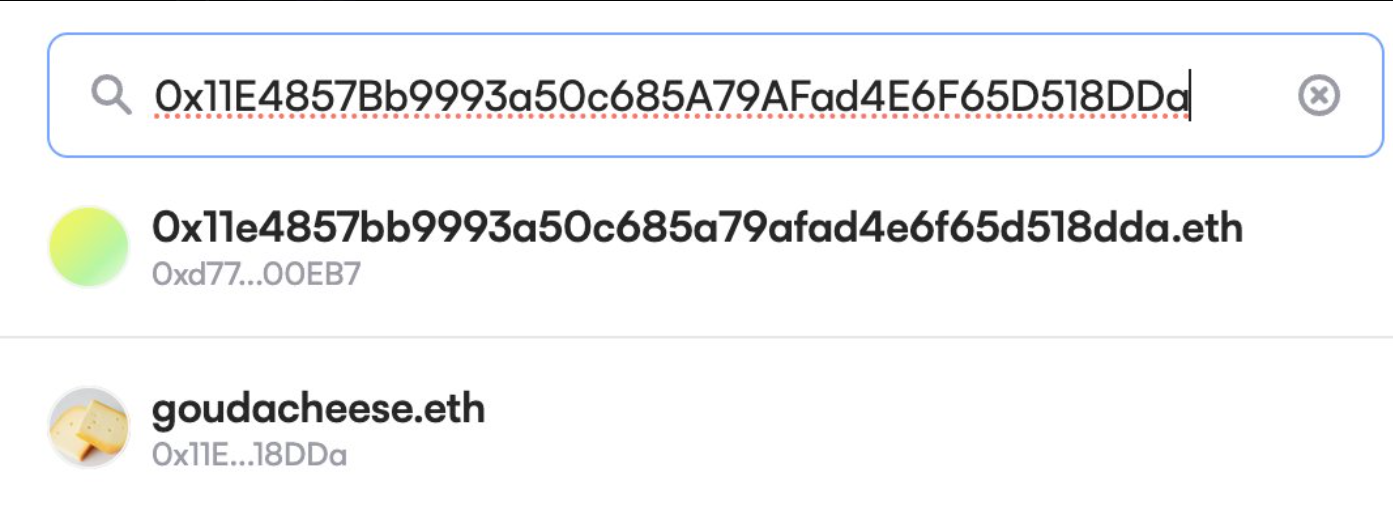Clear the search with the circled X icon
The width and height of the screenshot is (1393, 508).
(1319, 96)
